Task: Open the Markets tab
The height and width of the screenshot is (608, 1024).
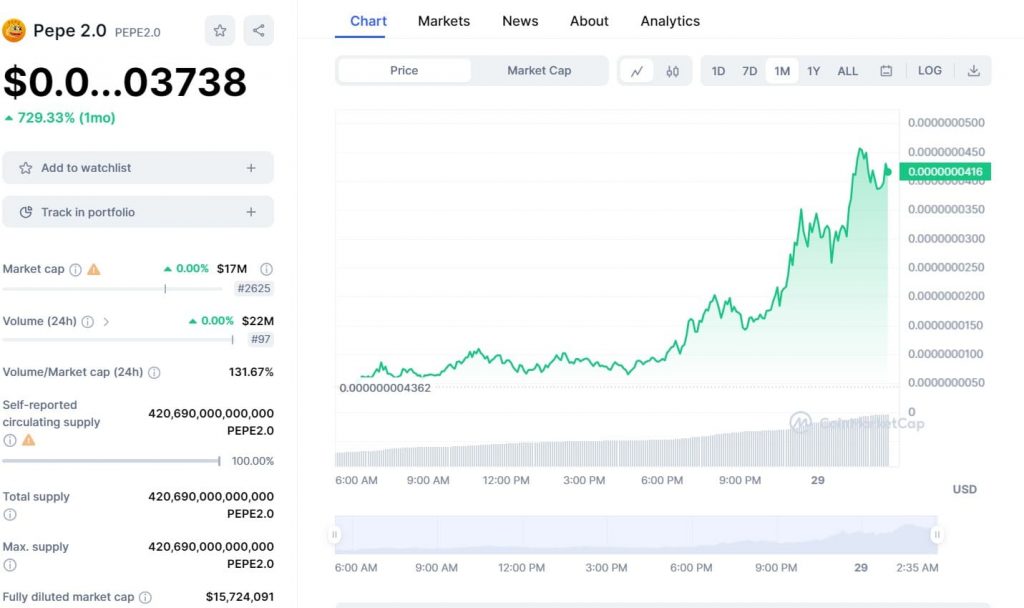Action: [443, 20]
